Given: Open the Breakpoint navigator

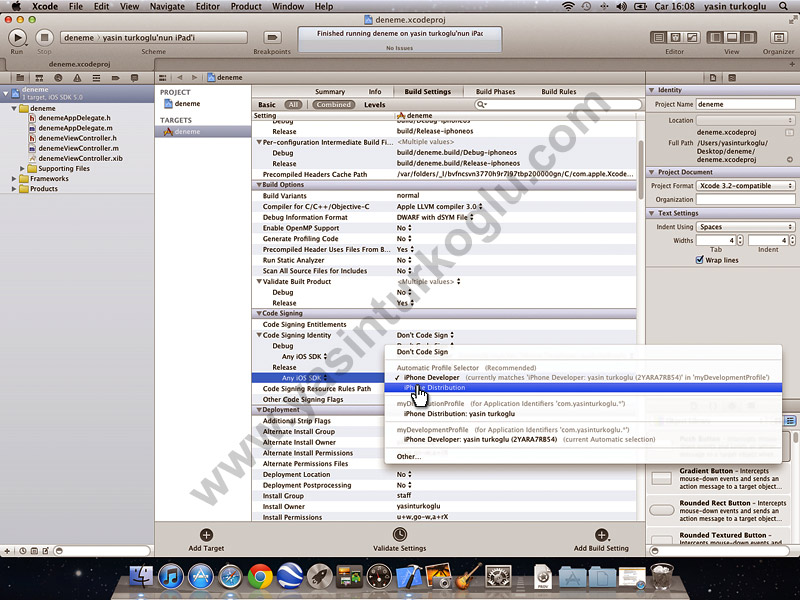Looking at the screenshot, I should [115, 78].
